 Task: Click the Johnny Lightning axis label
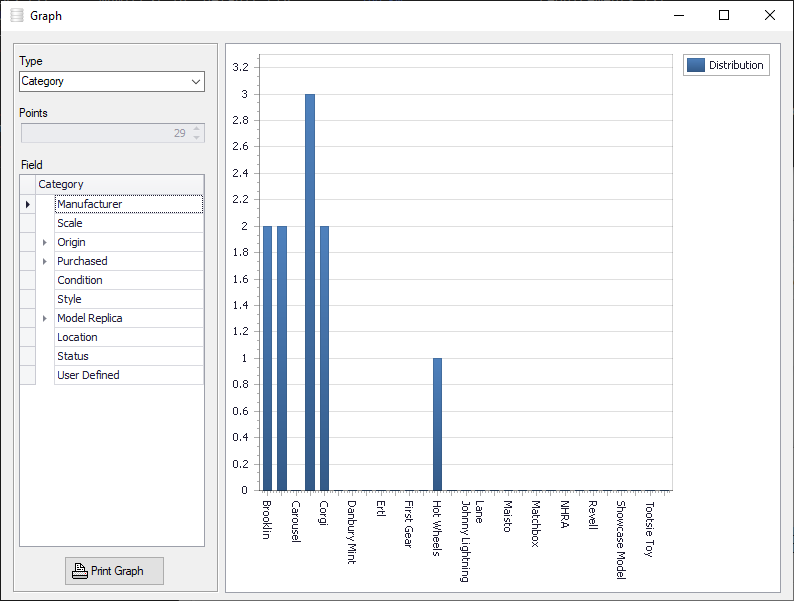(x=465, y=541)
